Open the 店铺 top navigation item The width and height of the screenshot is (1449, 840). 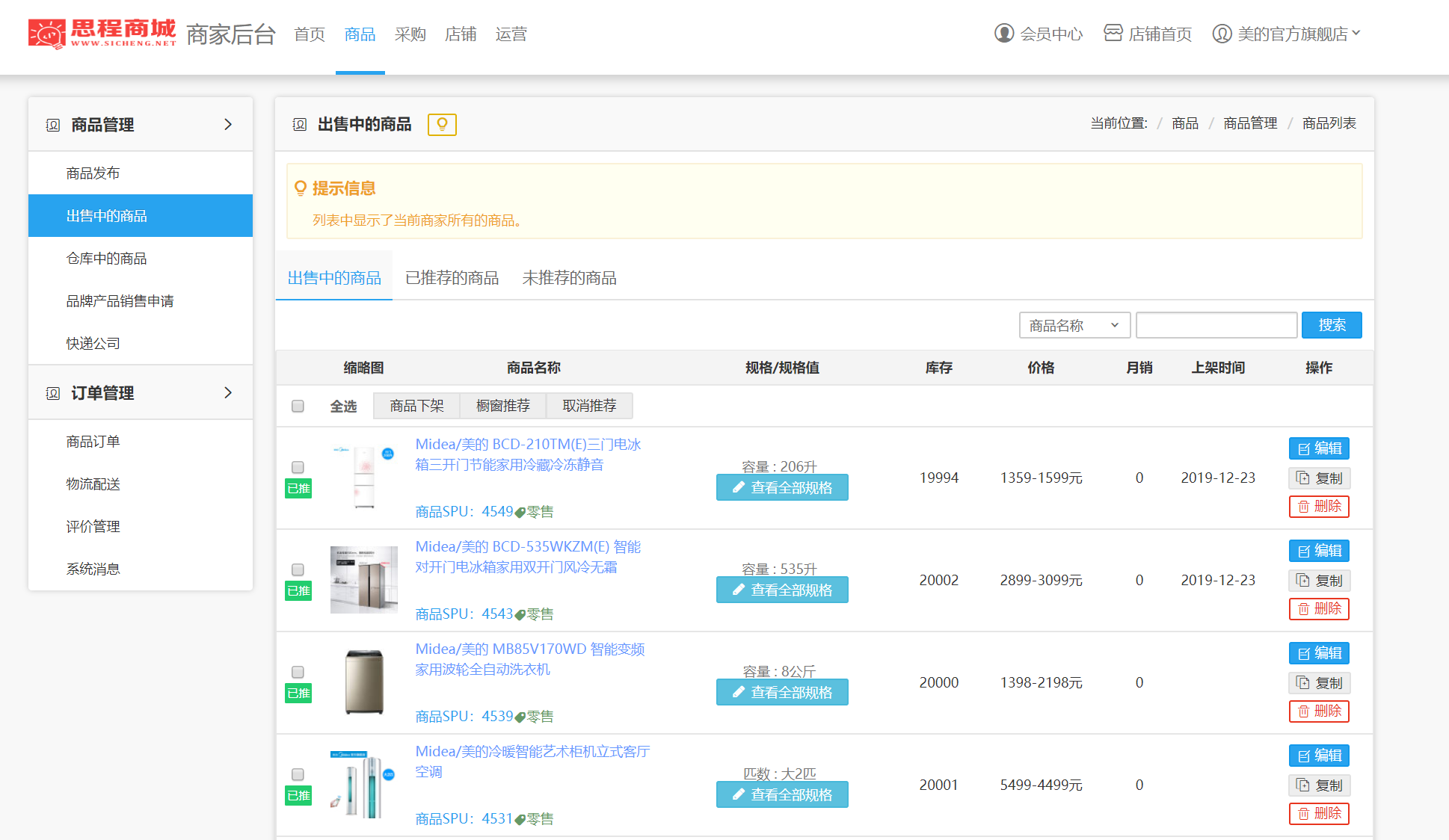461,34
